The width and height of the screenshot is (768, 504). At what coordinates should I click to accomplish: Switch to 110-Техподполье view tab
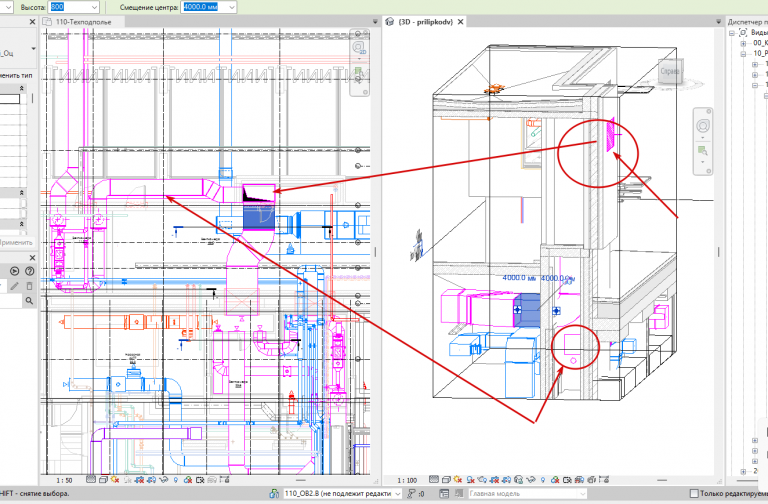coord(82,22)
